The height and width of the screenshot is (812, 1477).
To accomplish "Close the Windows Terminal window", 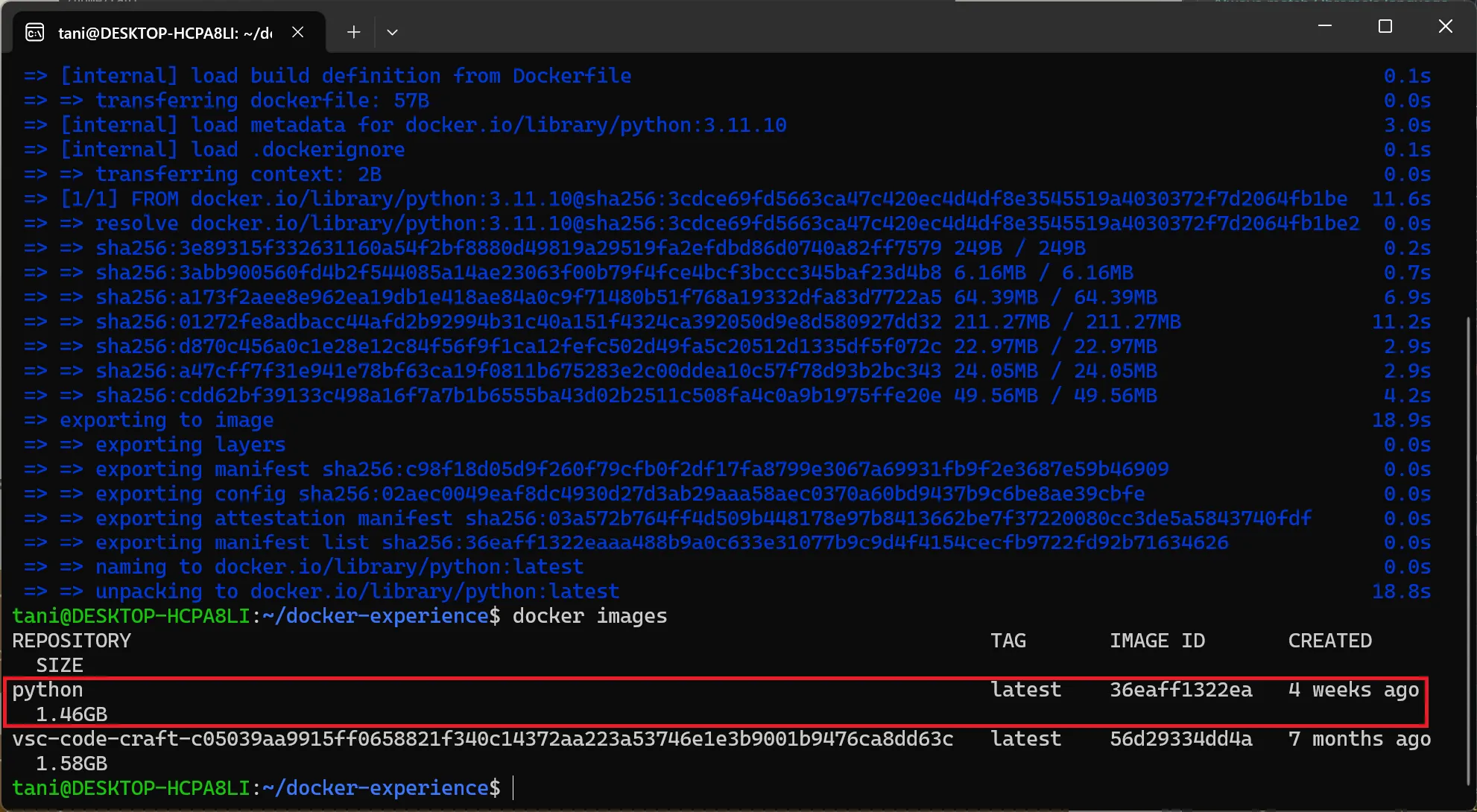I will click(1445, 26).
